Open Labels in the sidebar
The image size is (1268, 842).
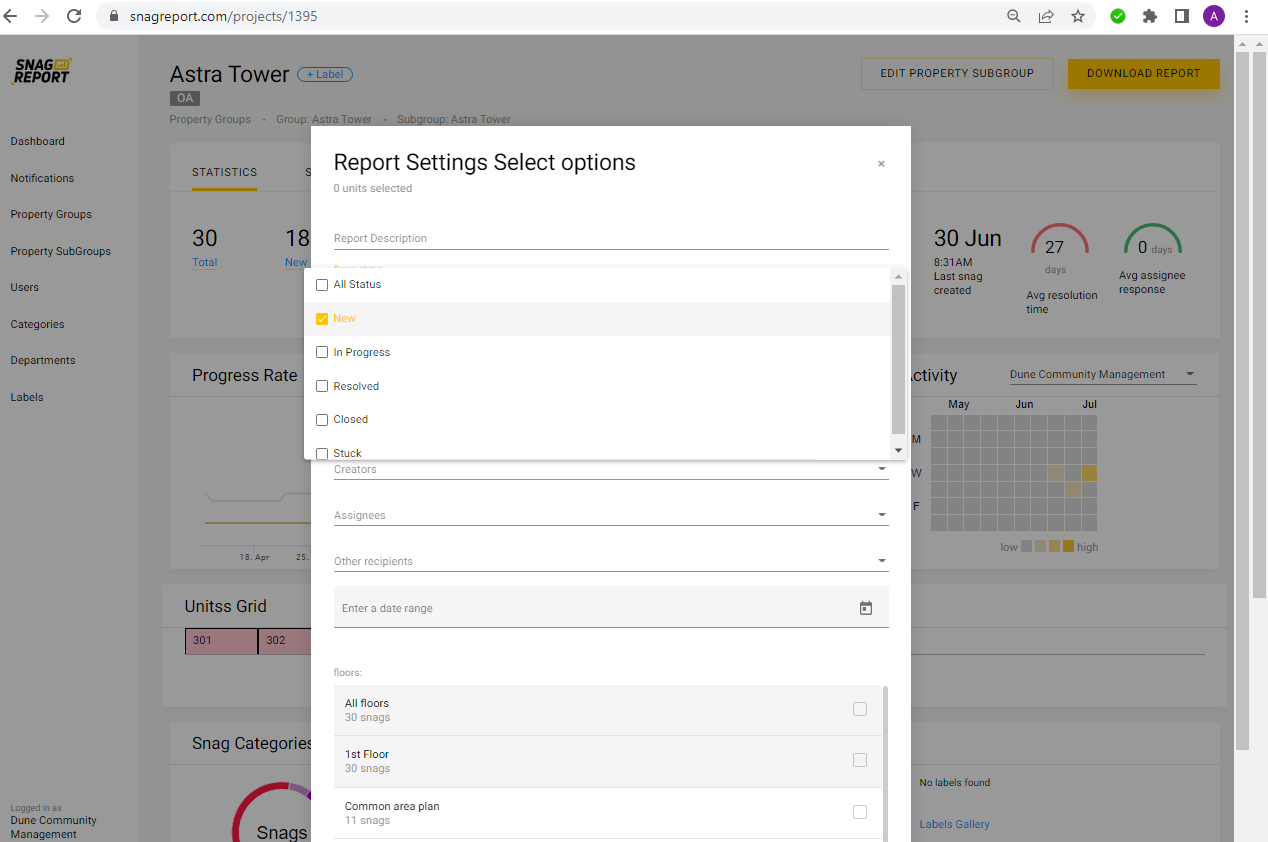pos(27,397)
